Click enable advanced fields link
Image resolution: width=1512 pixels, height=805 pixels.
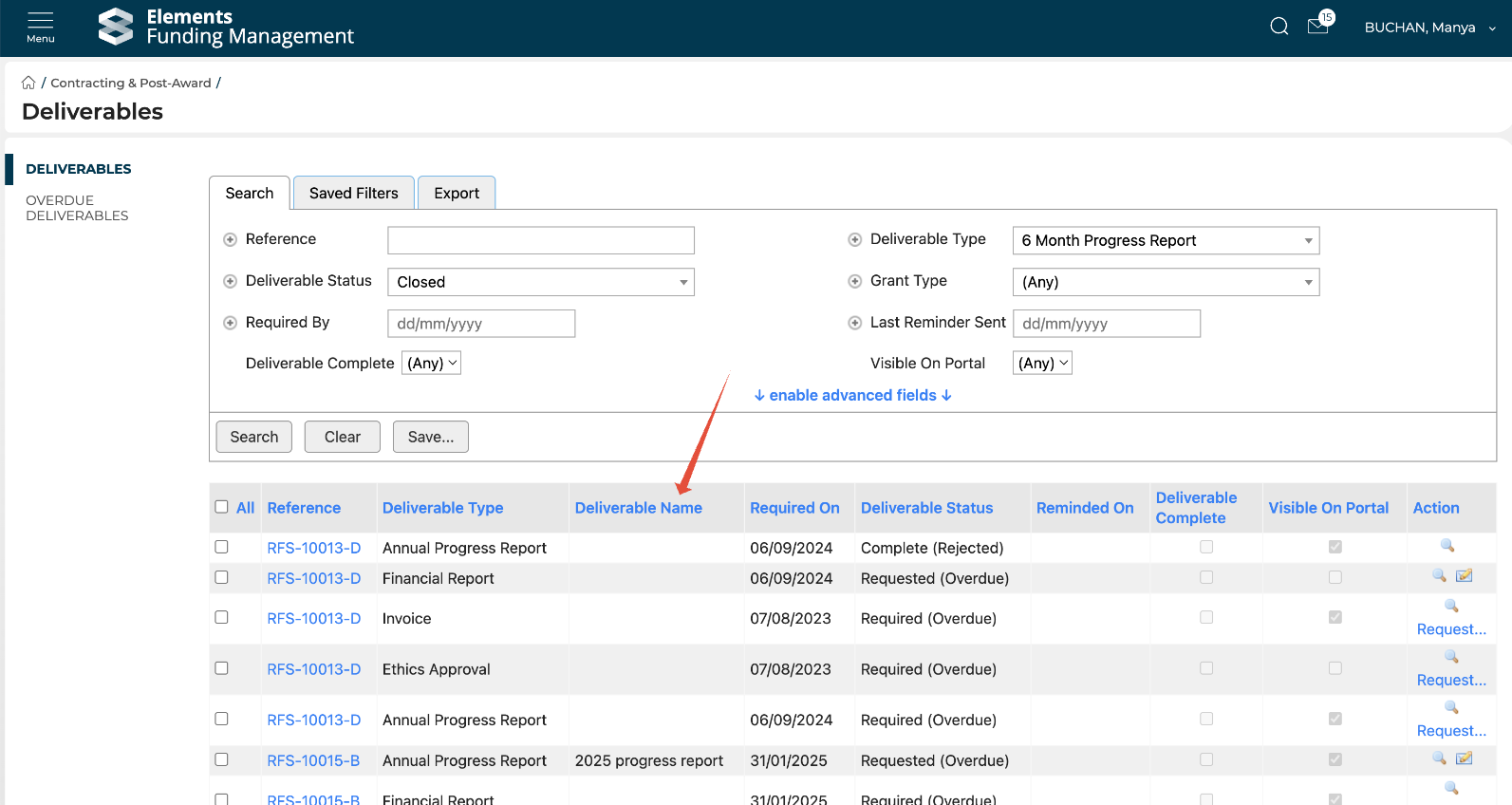pyautogui.click(x=852, y=395)
